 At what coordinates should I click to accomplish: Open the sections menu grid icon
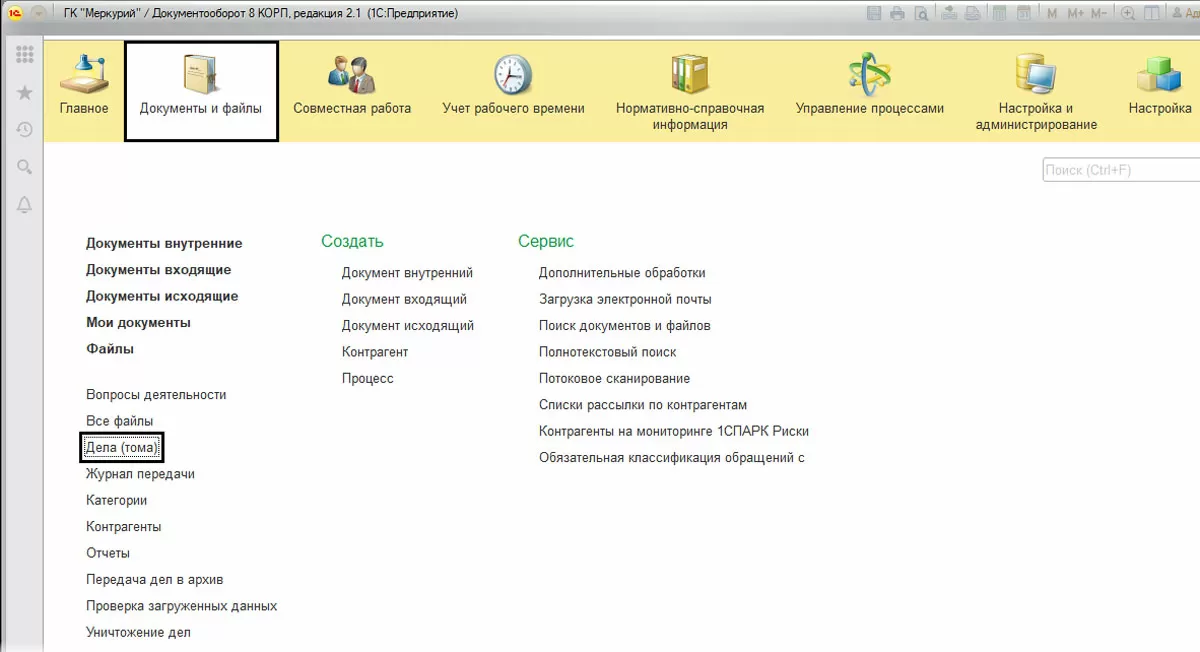pyautogui.click(x=25, y=55)
